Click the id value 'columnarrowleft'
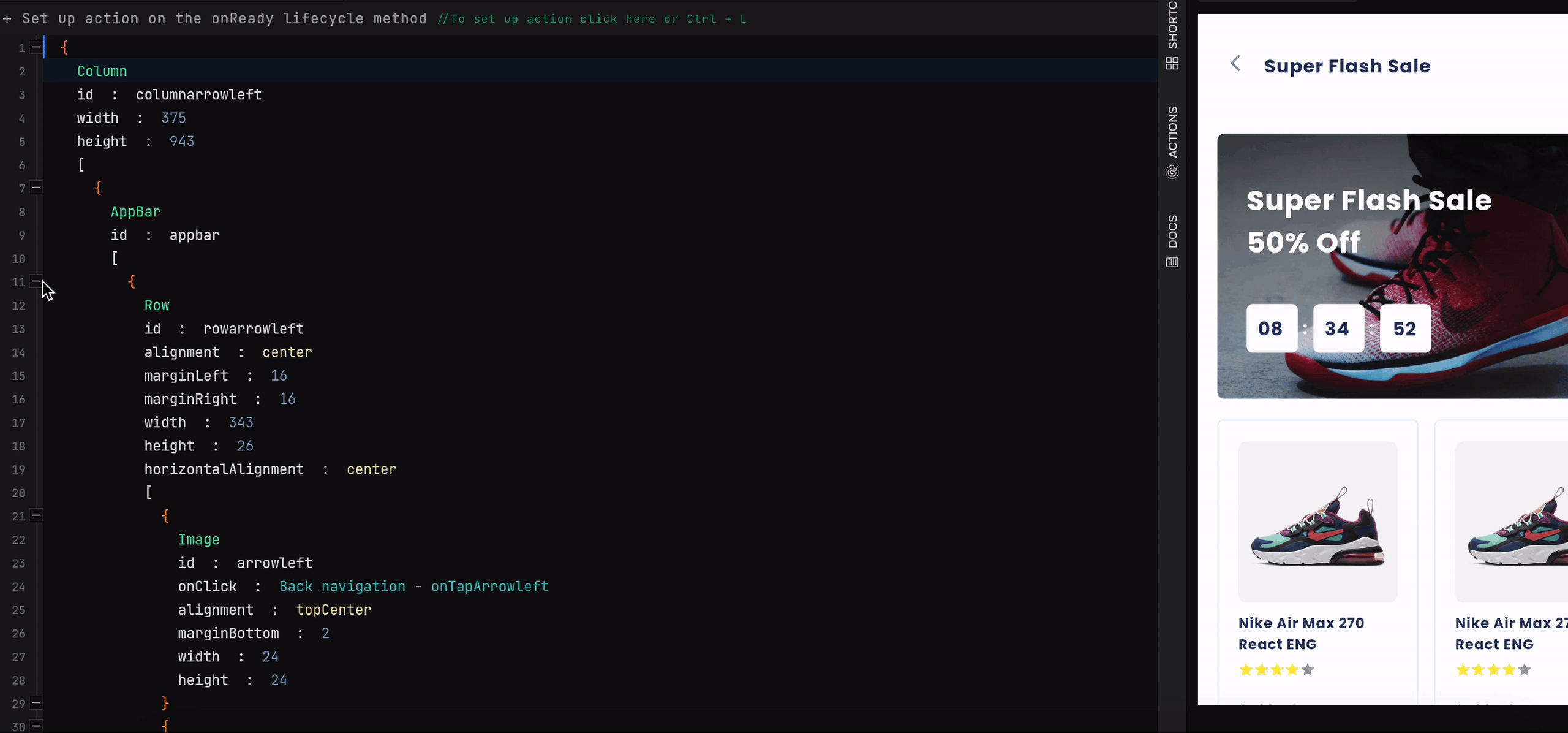The image size is (1568, 733). point(198,94)
